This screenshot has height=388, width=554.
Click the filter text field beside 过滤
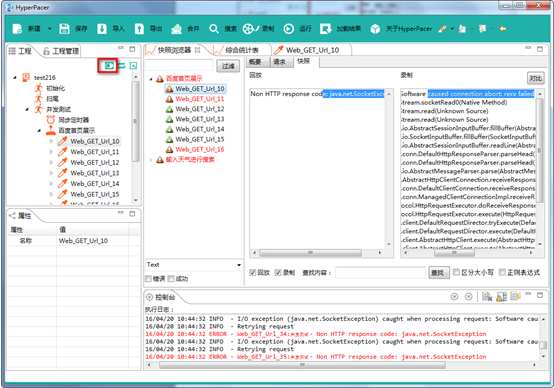pos(179,66)
